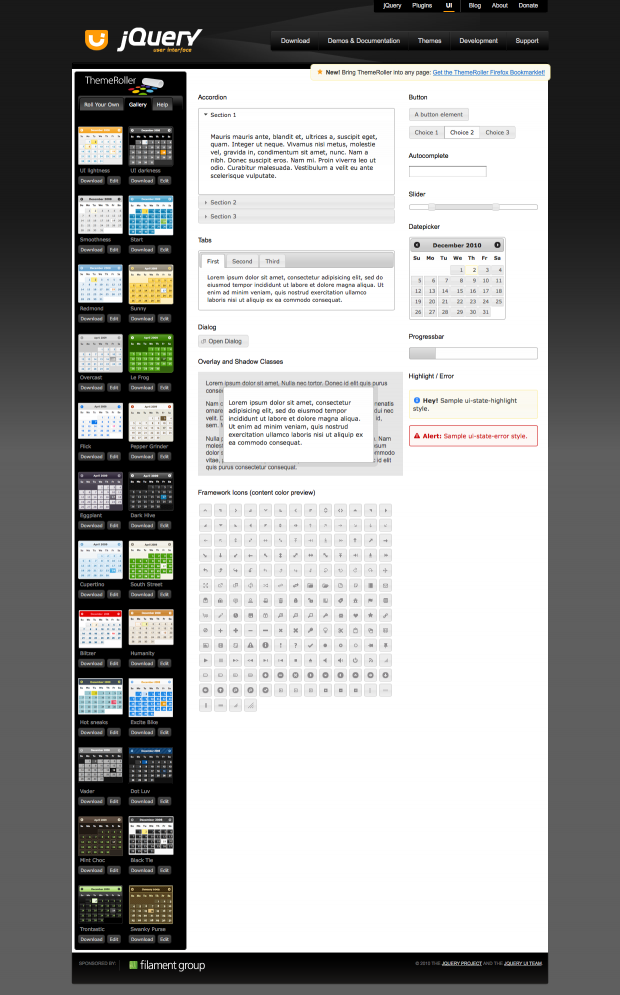Open the jQuery Project footer link

[x=461, y=963]
